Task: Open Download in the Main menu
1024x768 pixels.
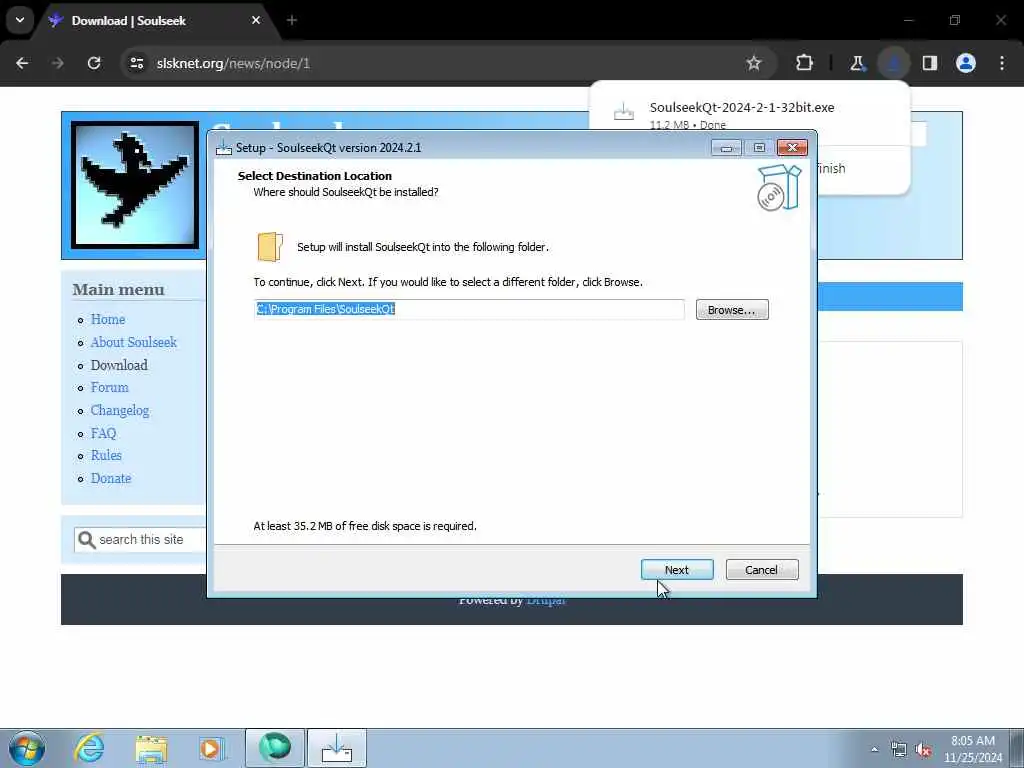Action: pyautogui.click(x=119, y=365)
